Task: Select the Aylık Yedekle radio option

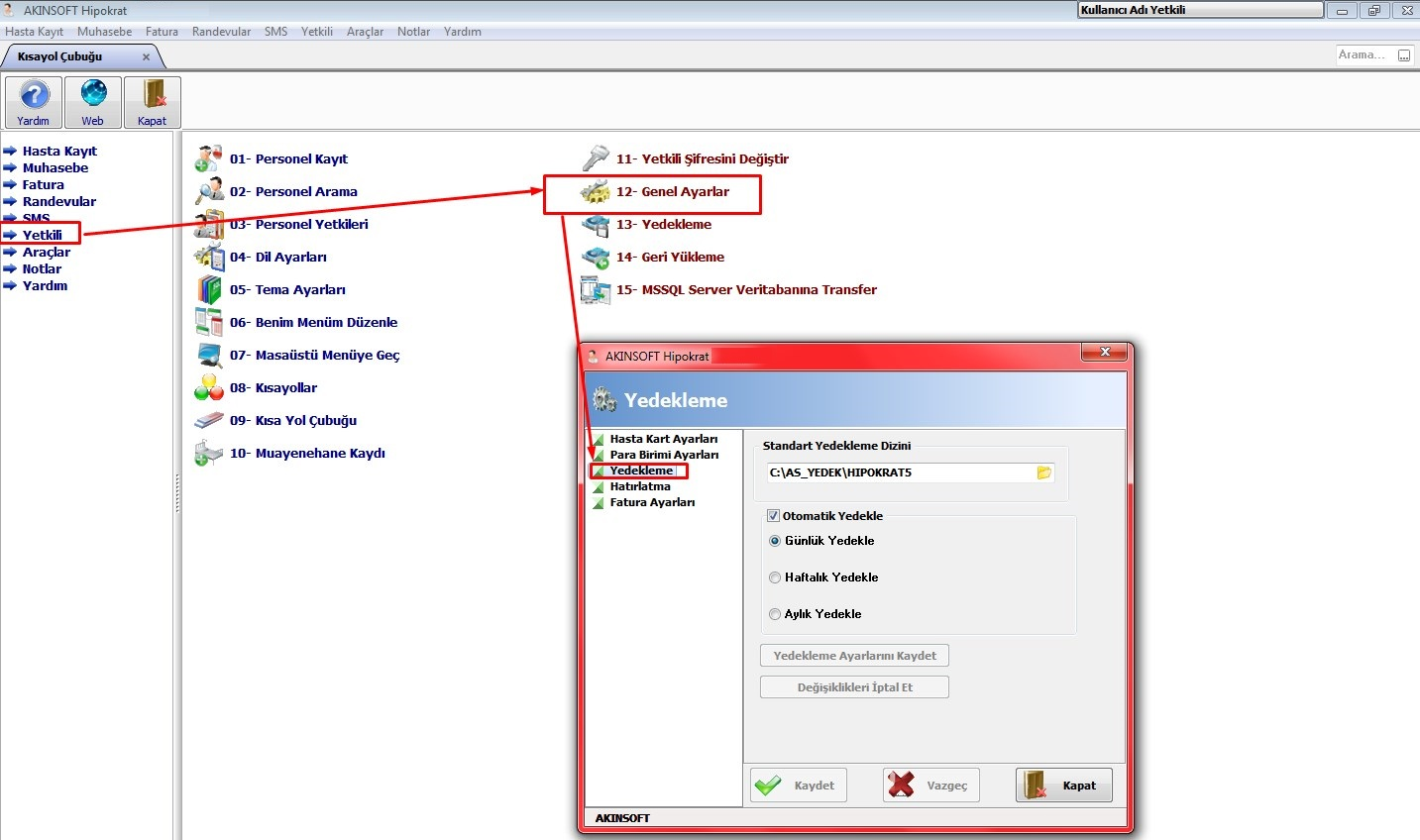Action: 775,614
